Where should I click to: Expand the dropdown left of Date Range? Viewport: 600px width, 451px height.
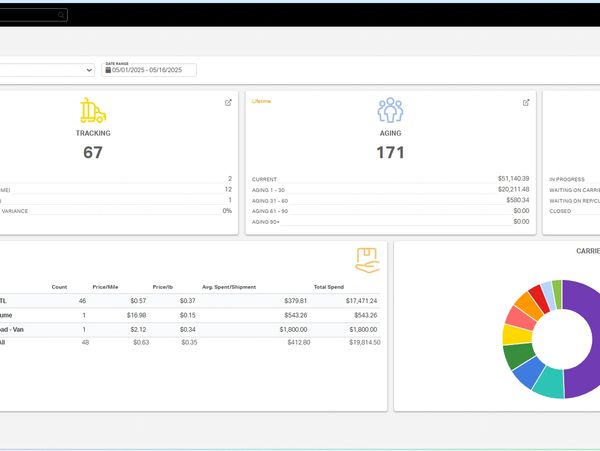[88, 70]
